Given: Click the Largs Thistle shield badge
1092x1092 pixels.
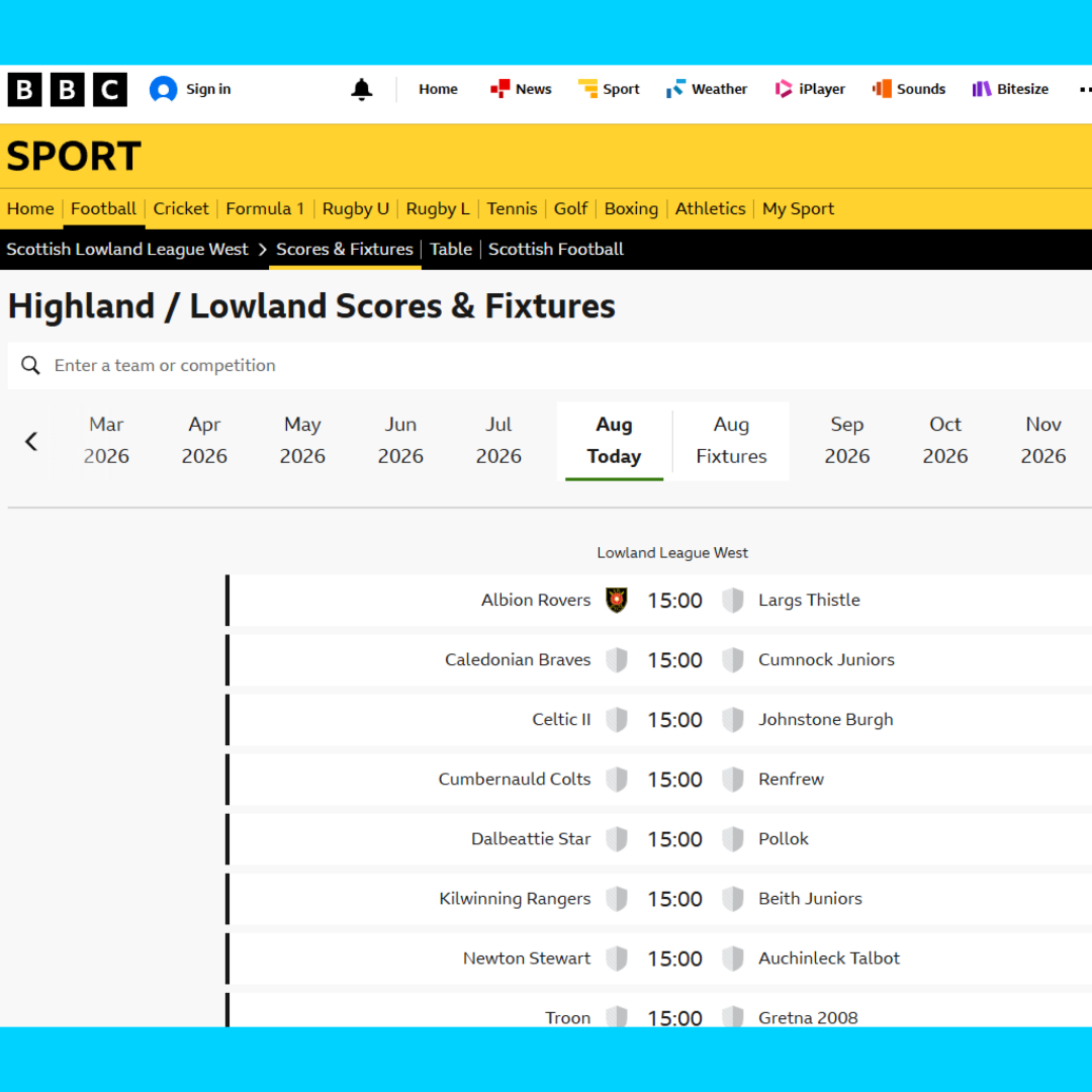Looking at the screenshot, I should coord(733,600).
